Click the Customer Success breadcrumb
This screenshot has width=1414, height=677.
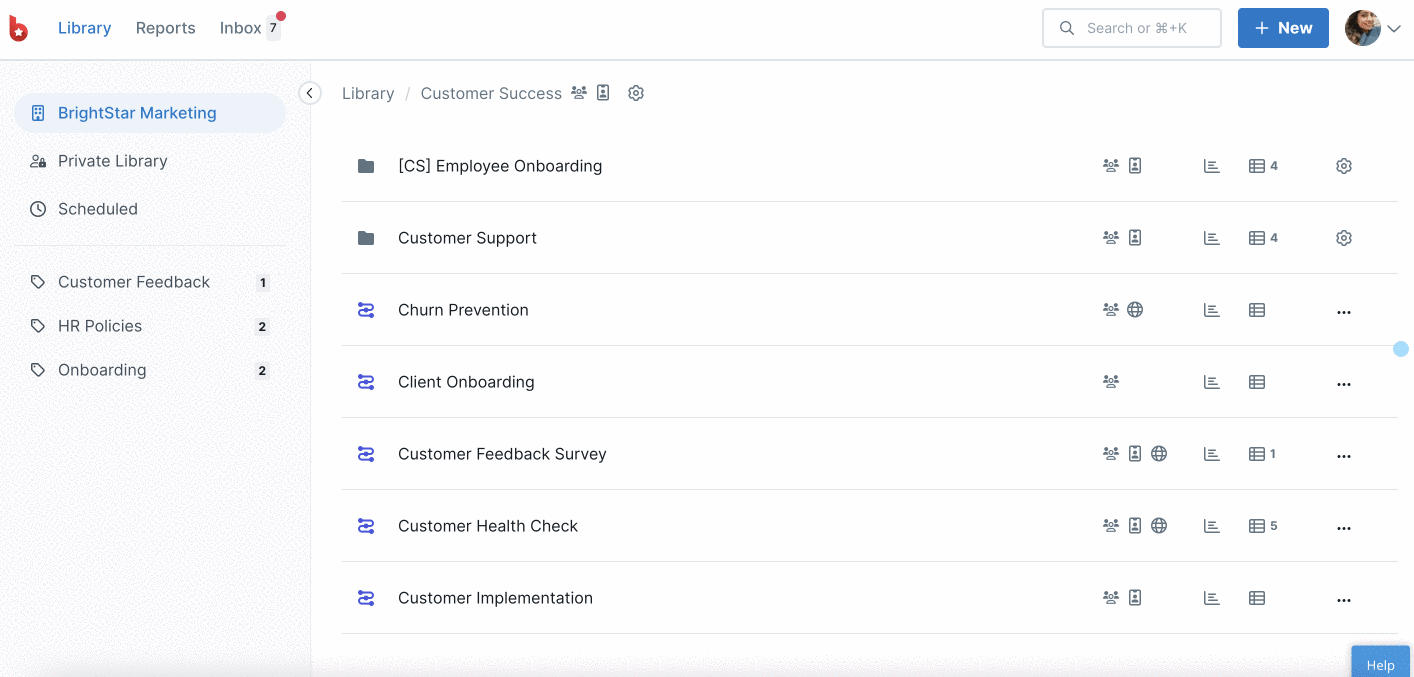pyautogui.click(x=491, y=93)
